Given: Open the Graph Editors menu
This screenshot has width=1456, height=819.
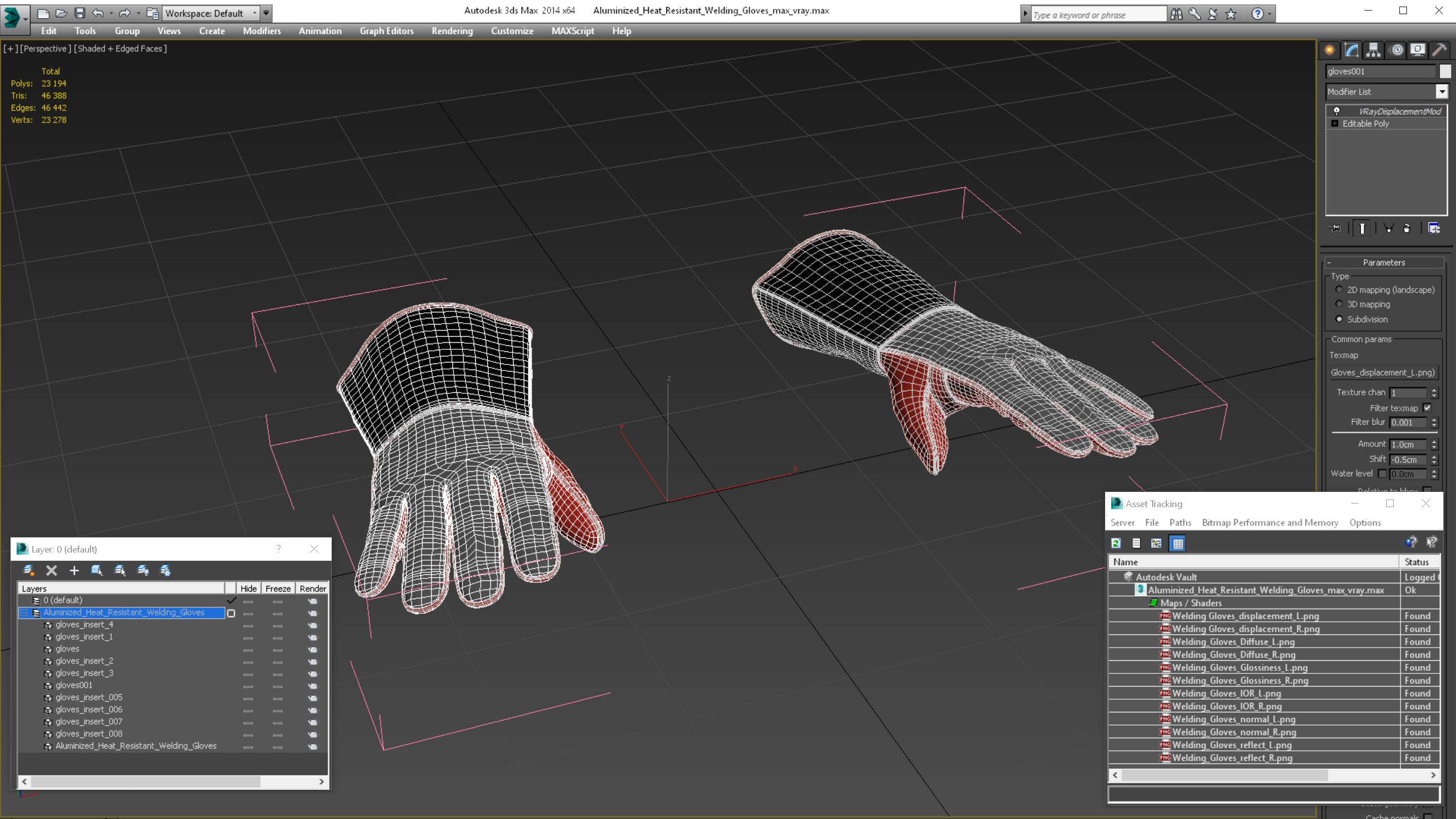Looking at the screenshot, I should (387, 31).
